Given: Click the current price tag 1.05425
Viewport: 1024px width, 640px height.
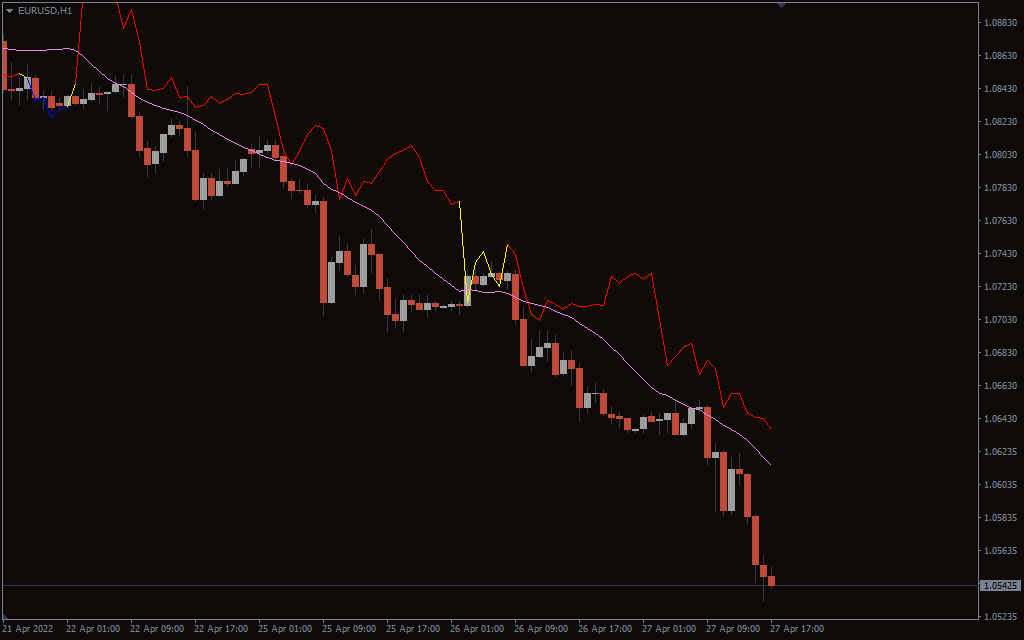Looking at the screenshot, I should click(x=1000, y=585).
